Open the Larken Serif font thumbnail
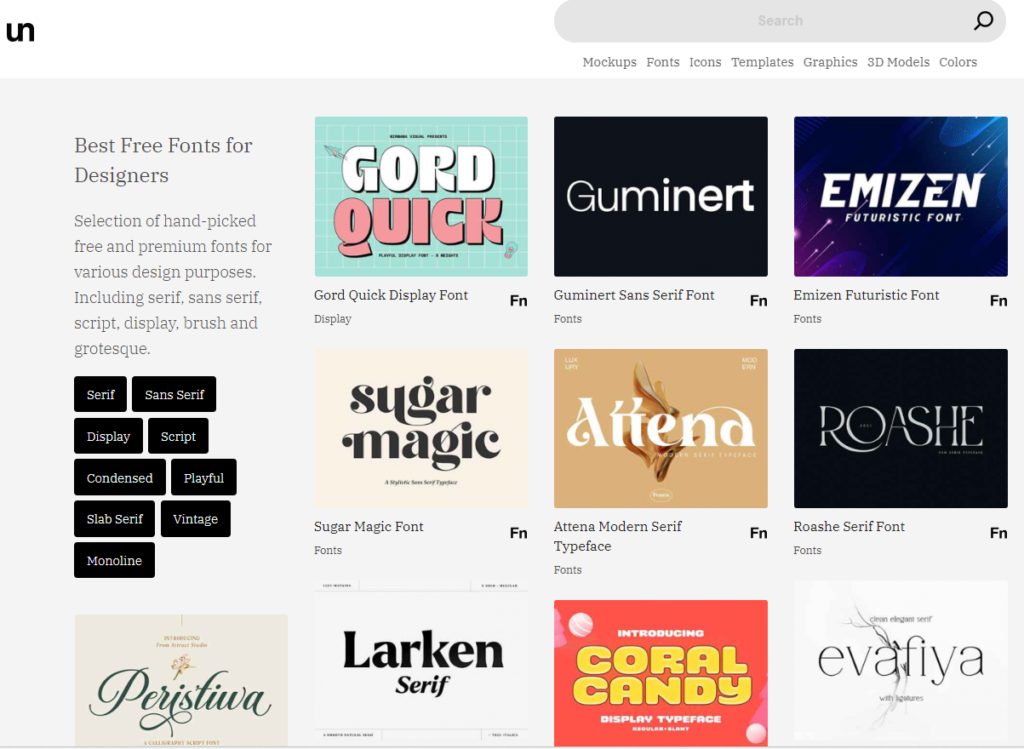Viewport: 1024px width, 749px height. pyautogui.click(x=421, y=664)
